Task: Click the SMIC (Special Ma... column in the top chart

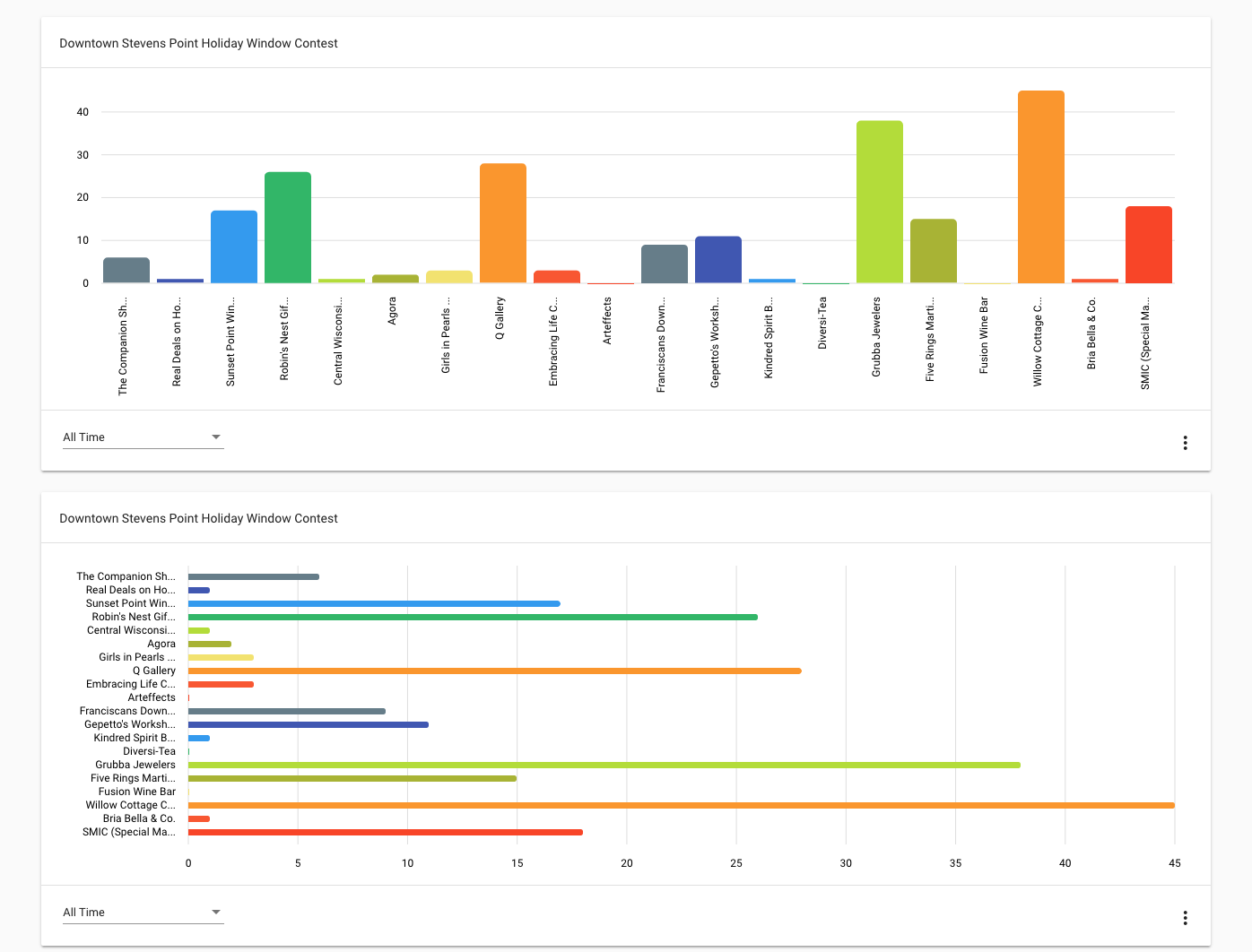Action: (1149, 245)
